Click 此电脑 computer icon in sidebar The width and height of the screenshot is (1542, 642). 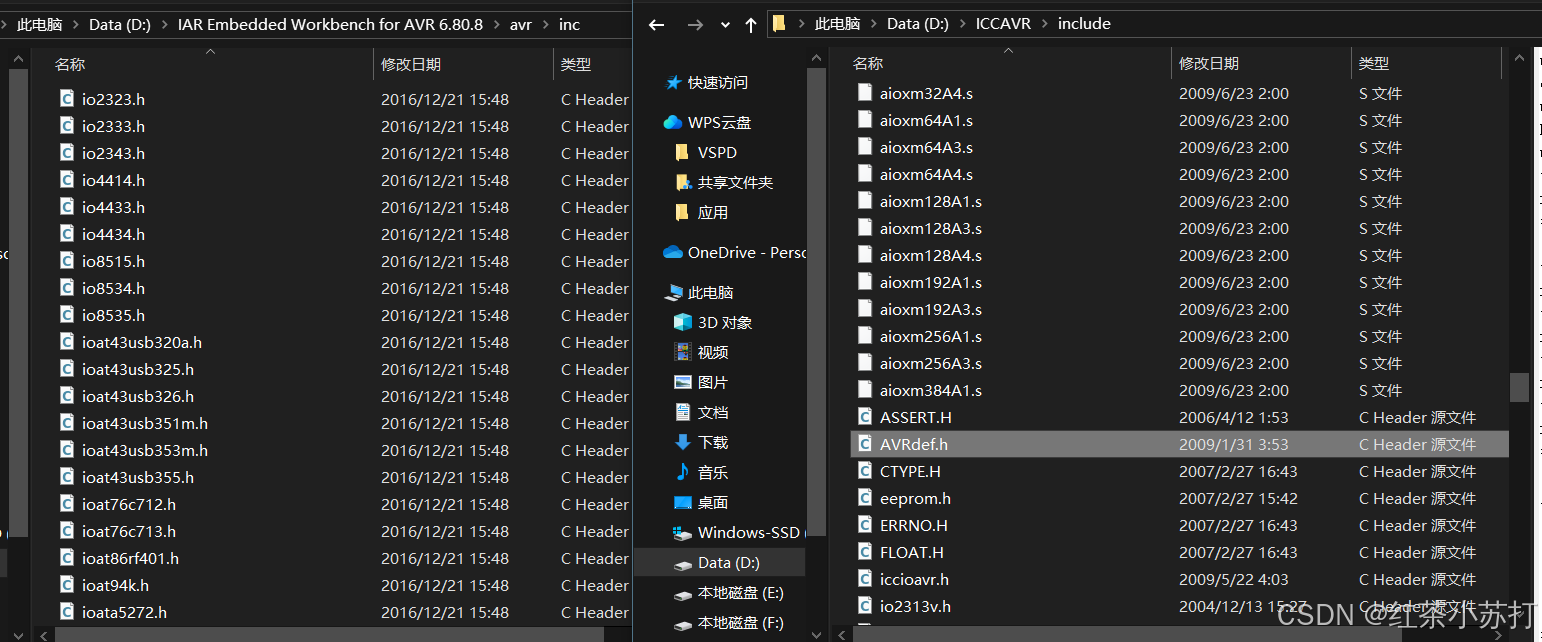[x=674, y=293]
